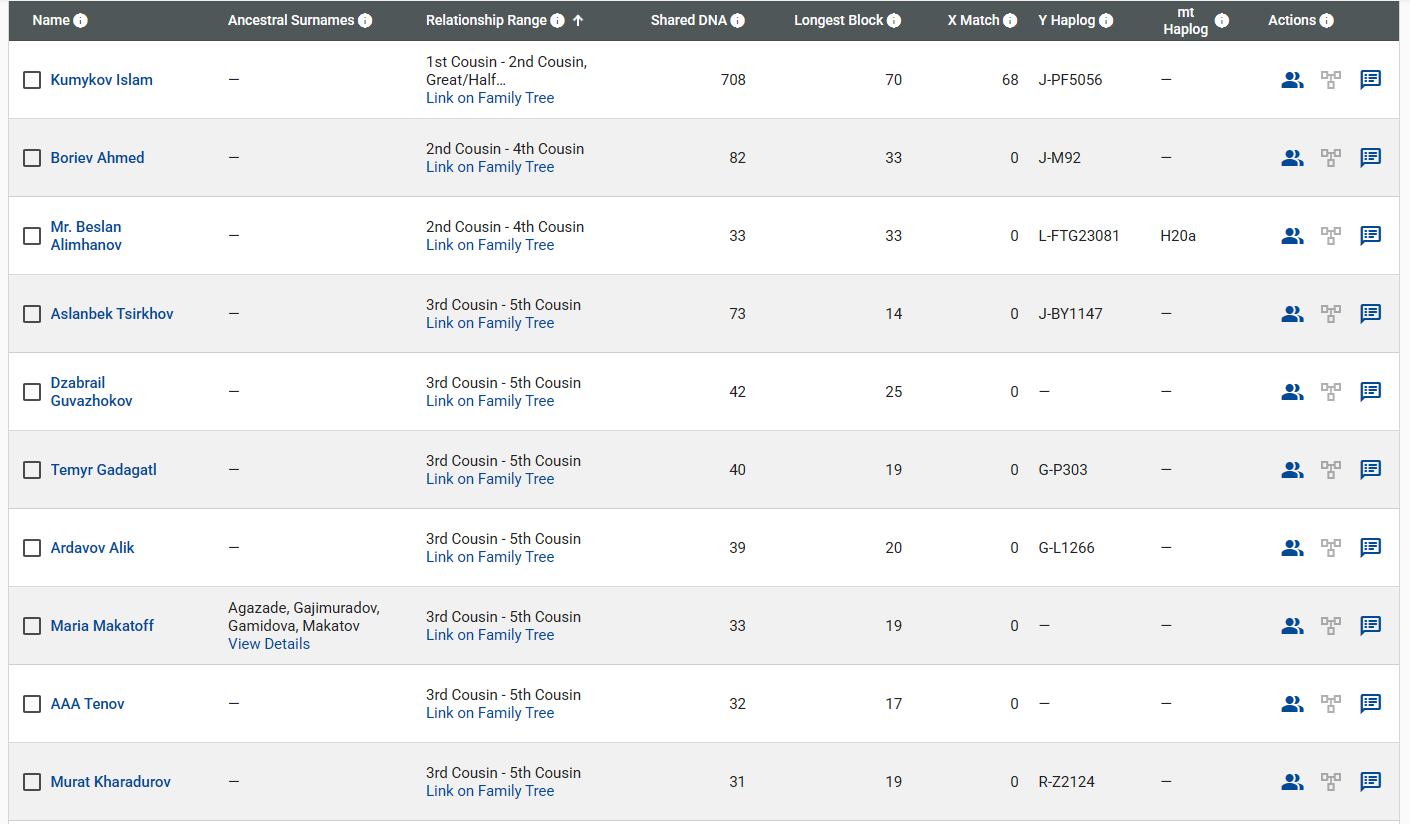Tick checkbox for Temyr Gadagatl

coord(32,470)
